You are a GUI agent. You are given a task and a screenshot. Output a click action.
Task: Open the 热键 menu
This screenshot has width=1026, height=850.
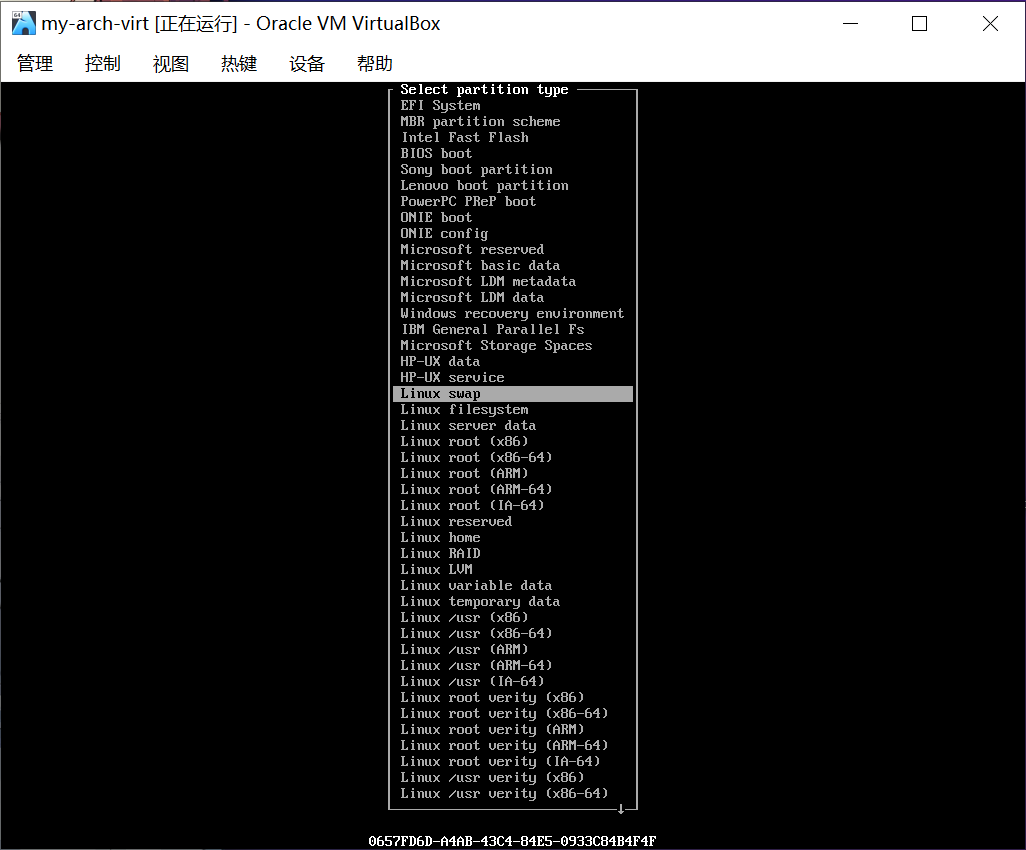point(239,64)
